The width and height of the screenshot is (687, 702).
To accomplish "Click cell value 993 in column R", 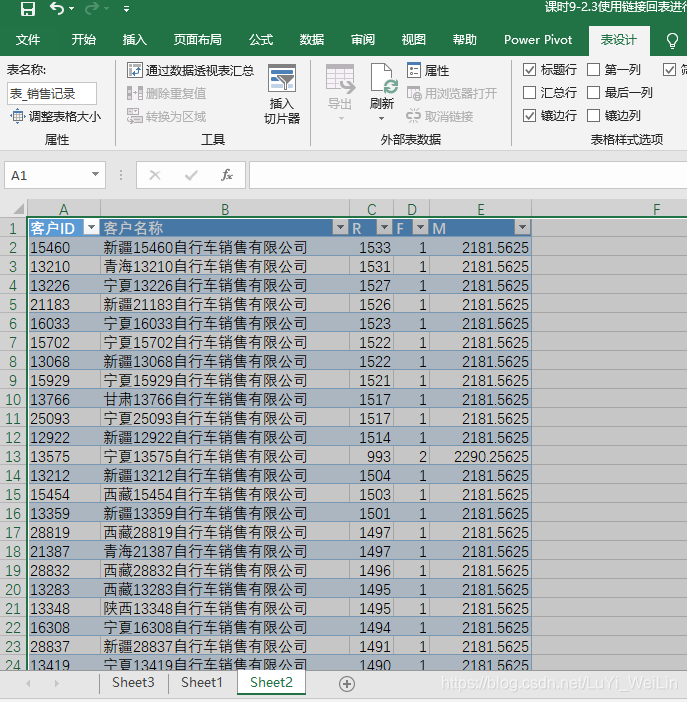I will (371, 456).
